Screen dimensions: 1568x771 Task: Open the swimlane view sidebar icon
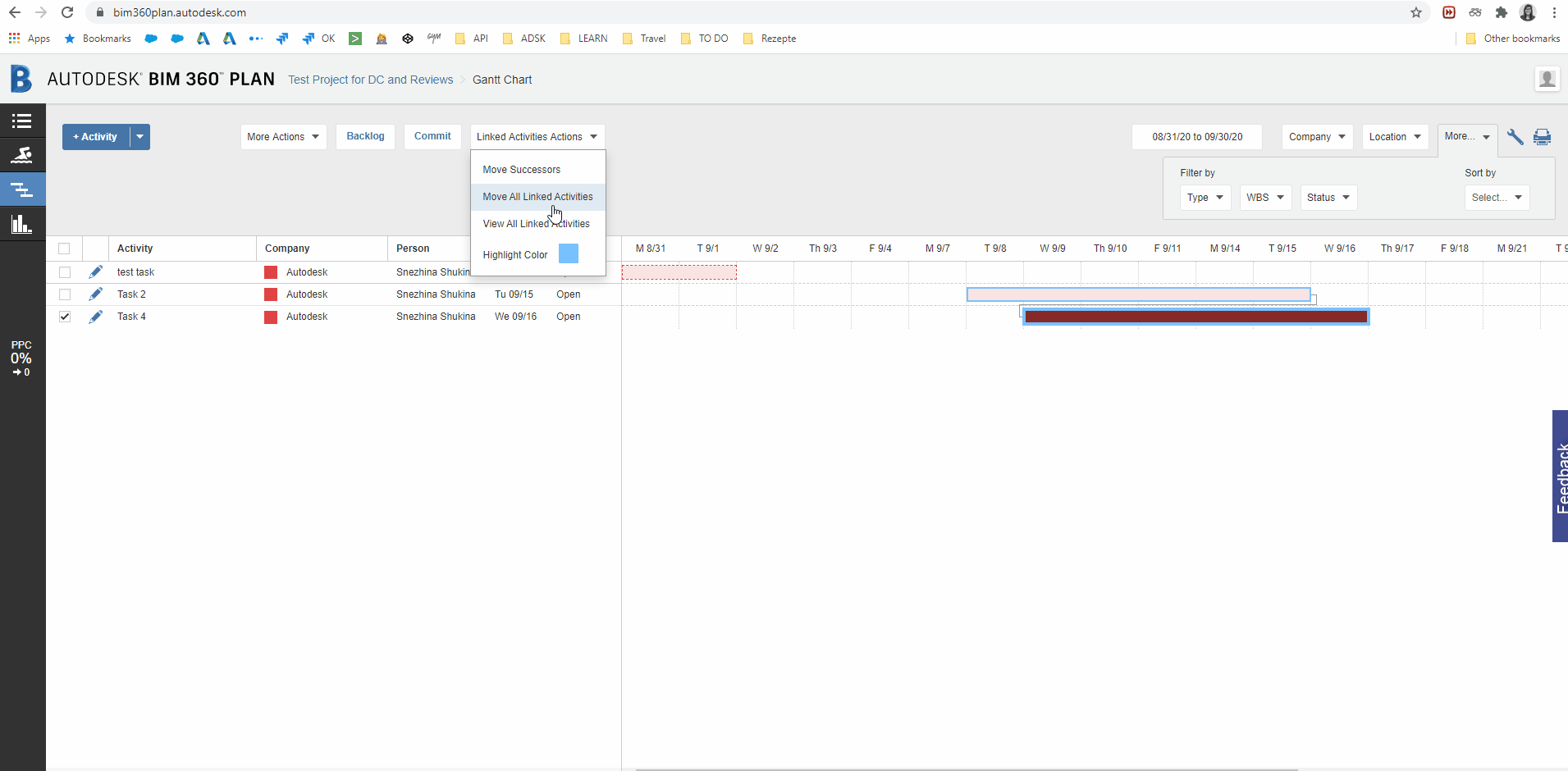[x=22, y=155]
